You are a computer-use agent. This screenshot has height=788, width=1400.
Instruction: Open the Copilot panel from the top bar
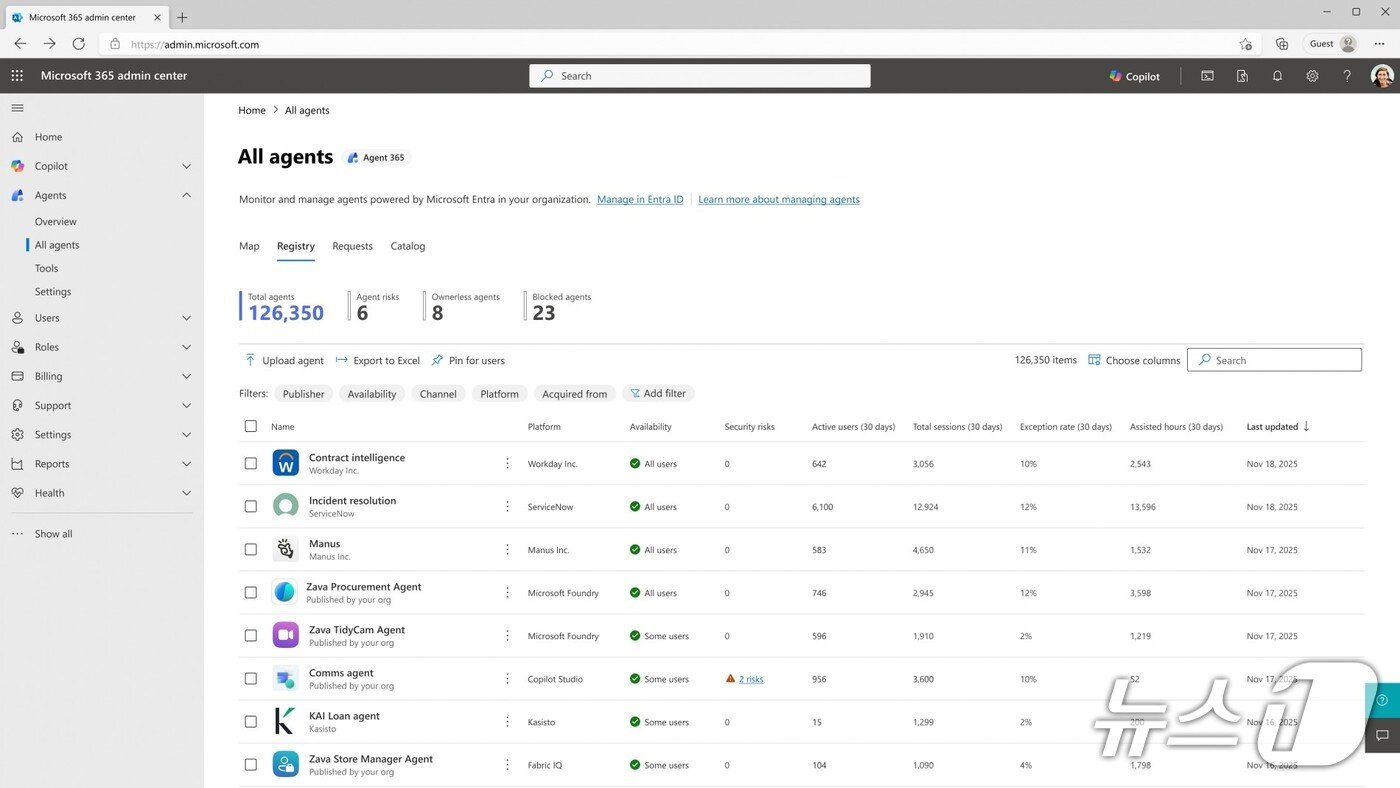[1133, 75]
